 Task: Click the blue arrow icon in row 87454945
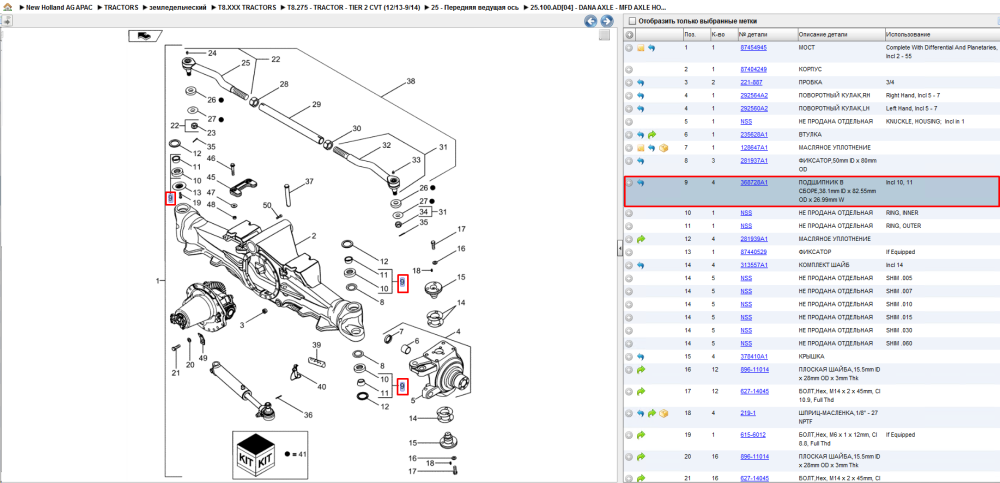point(651,48)
